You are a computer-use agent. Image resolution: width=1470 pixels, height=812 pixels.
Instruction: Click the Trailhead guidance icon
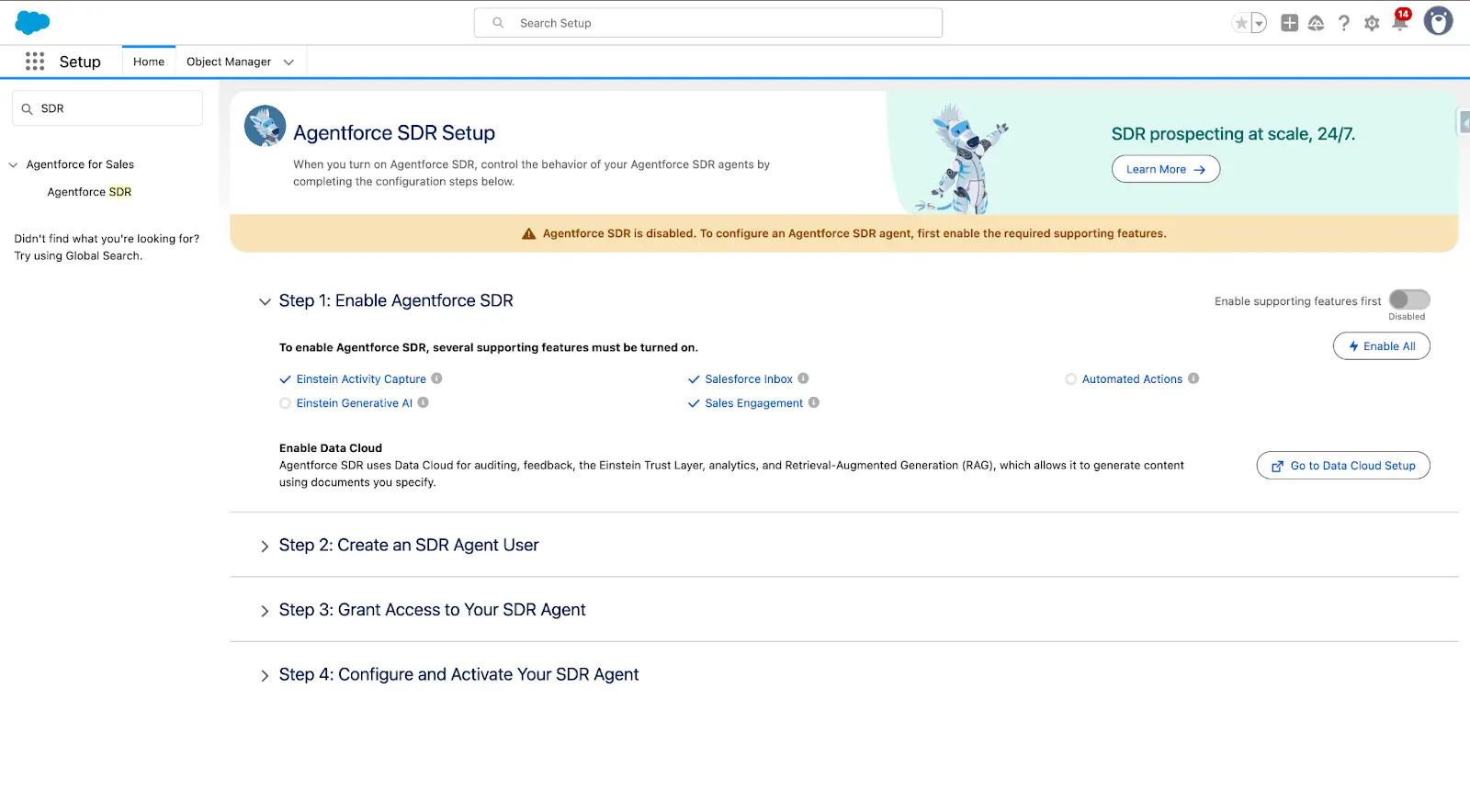coord(1317,23)
